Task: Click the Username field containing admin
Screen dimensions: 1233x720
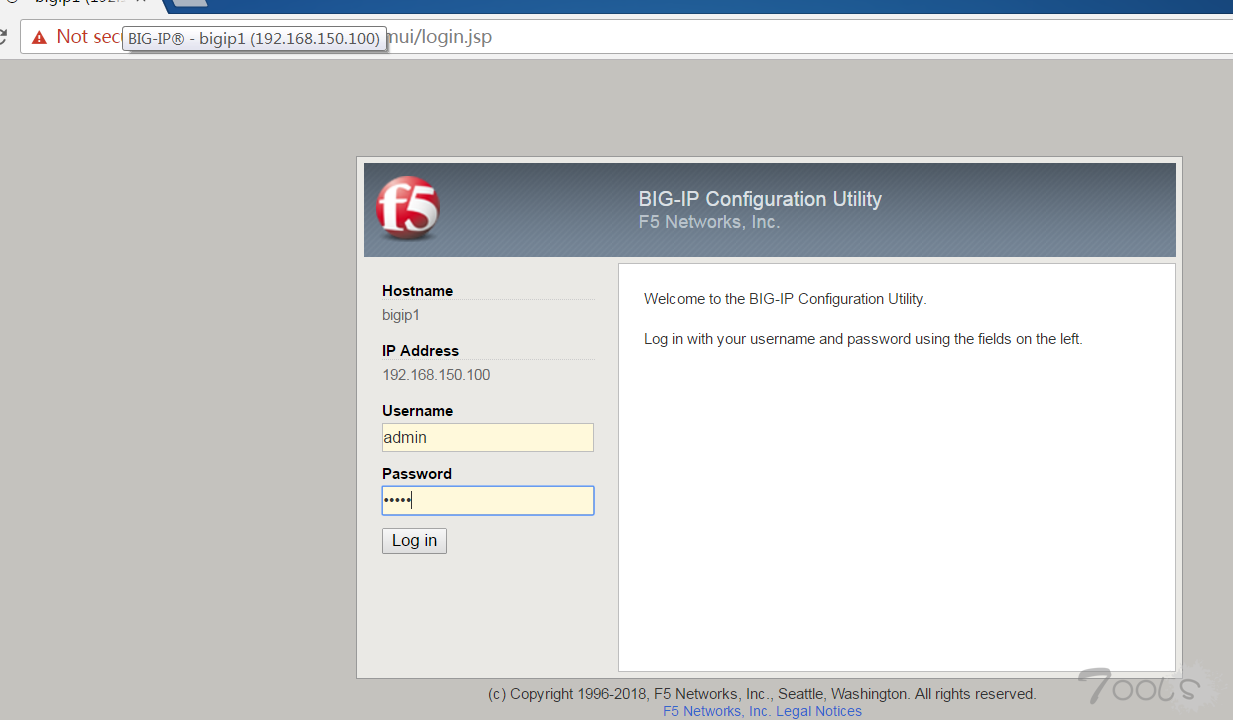Action: [488, 437]
